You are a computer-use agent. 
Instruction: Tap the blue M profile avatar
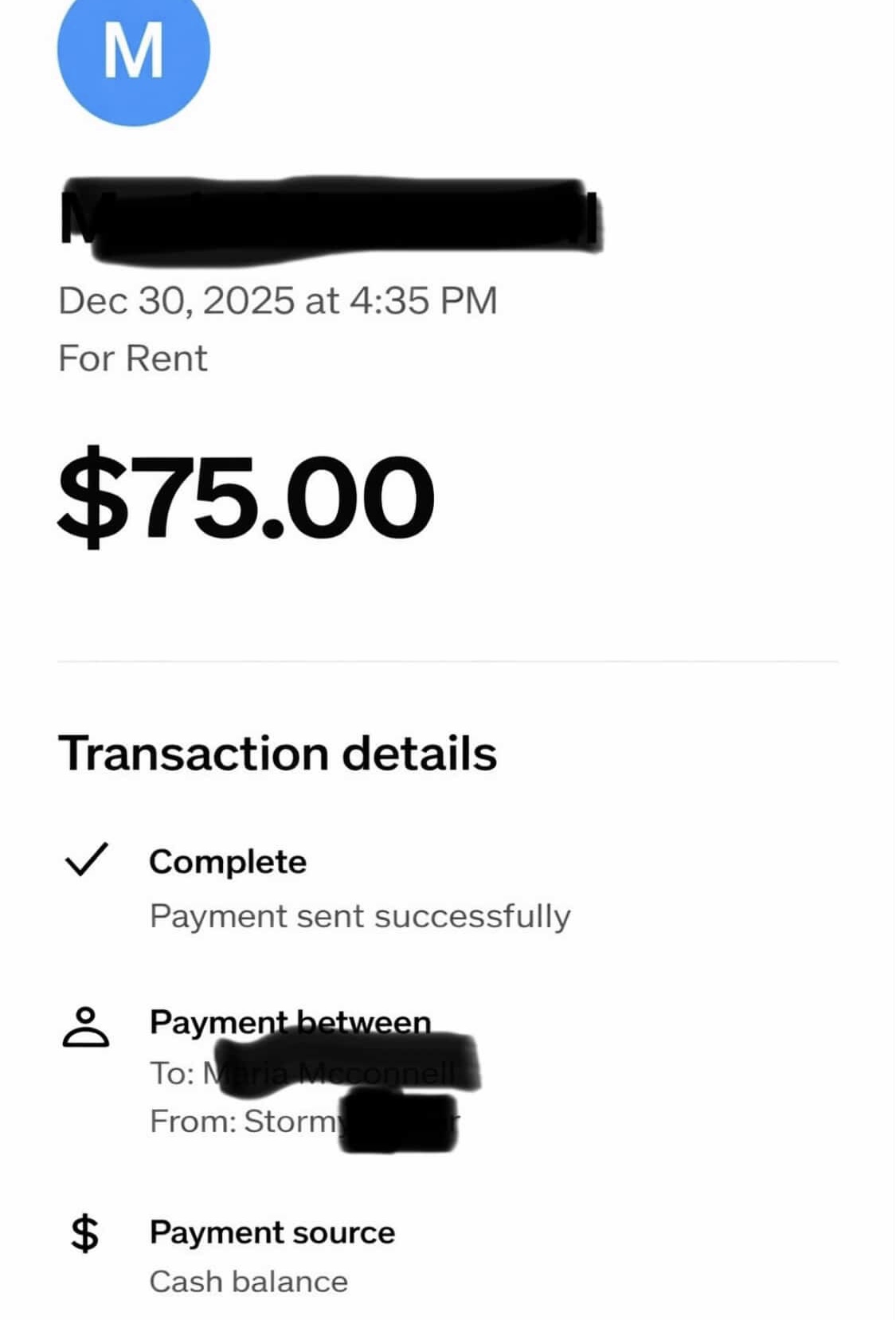133,52
